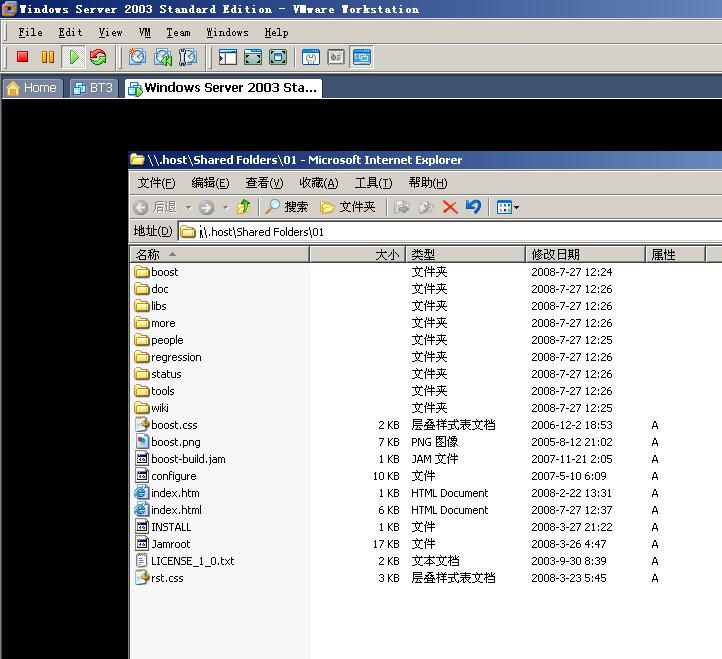Open Explorer 编辑(E) menu
The height and width of the screenshot is (659, 722).
pyautogui.click(x=210, y=183)
